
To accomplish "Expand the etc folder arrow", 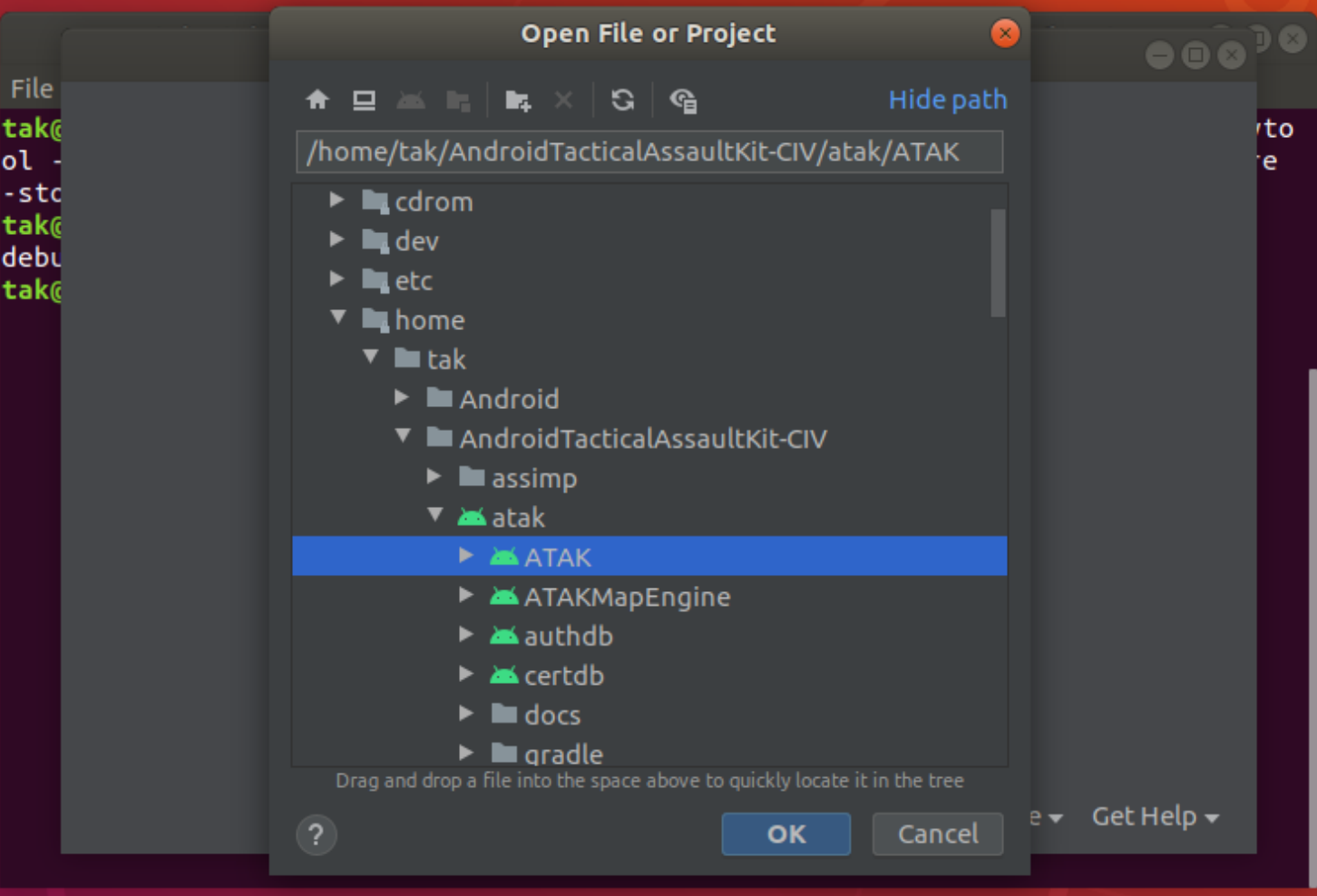I will (x=337, y=278).
